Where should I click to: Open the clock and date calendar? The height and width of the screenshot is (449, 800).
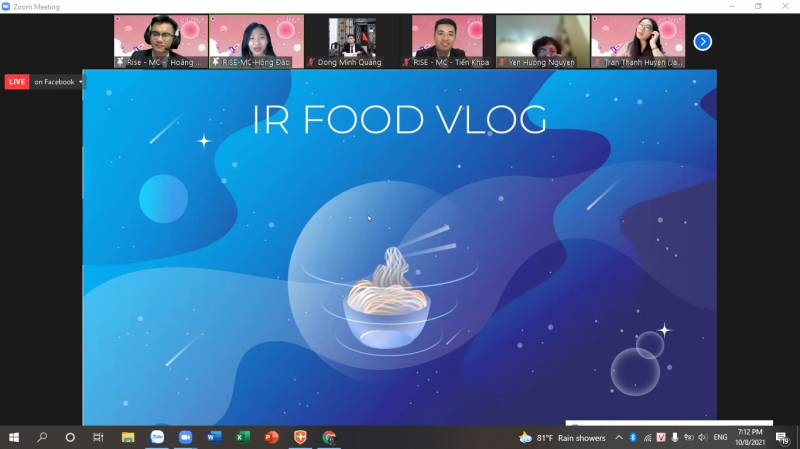(750, 437)
